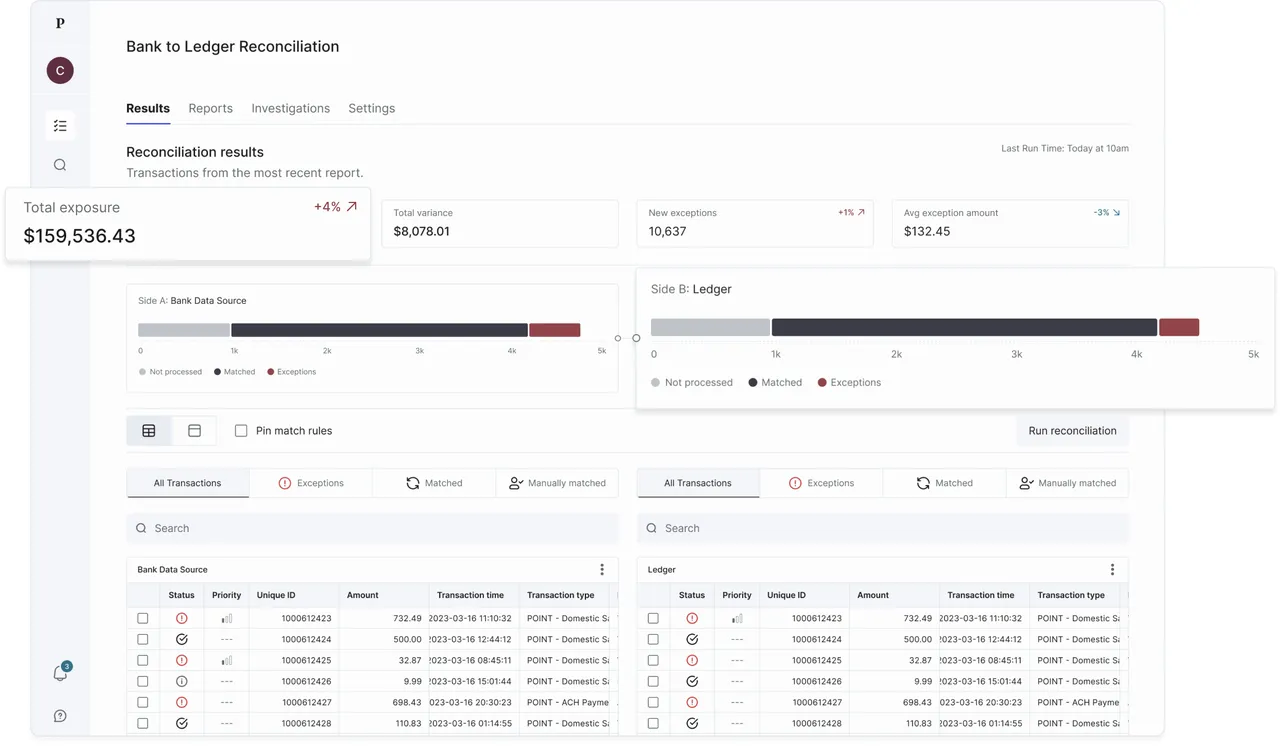This screenshot has height=746, width=1280.
Task: Click Side B Exceptions legend item
Action: 849,382
